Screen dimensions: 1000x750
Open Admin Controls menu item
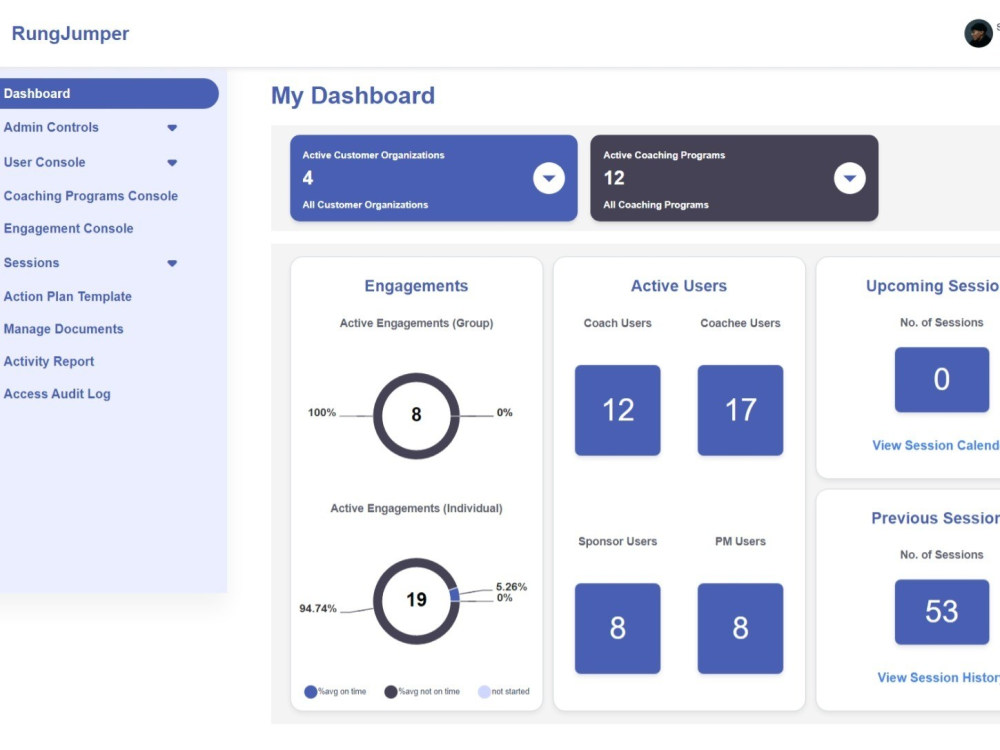(51, 127)
